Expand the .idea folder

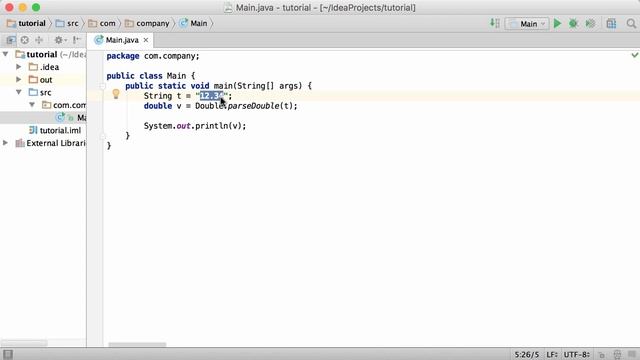tap(19, 67)
